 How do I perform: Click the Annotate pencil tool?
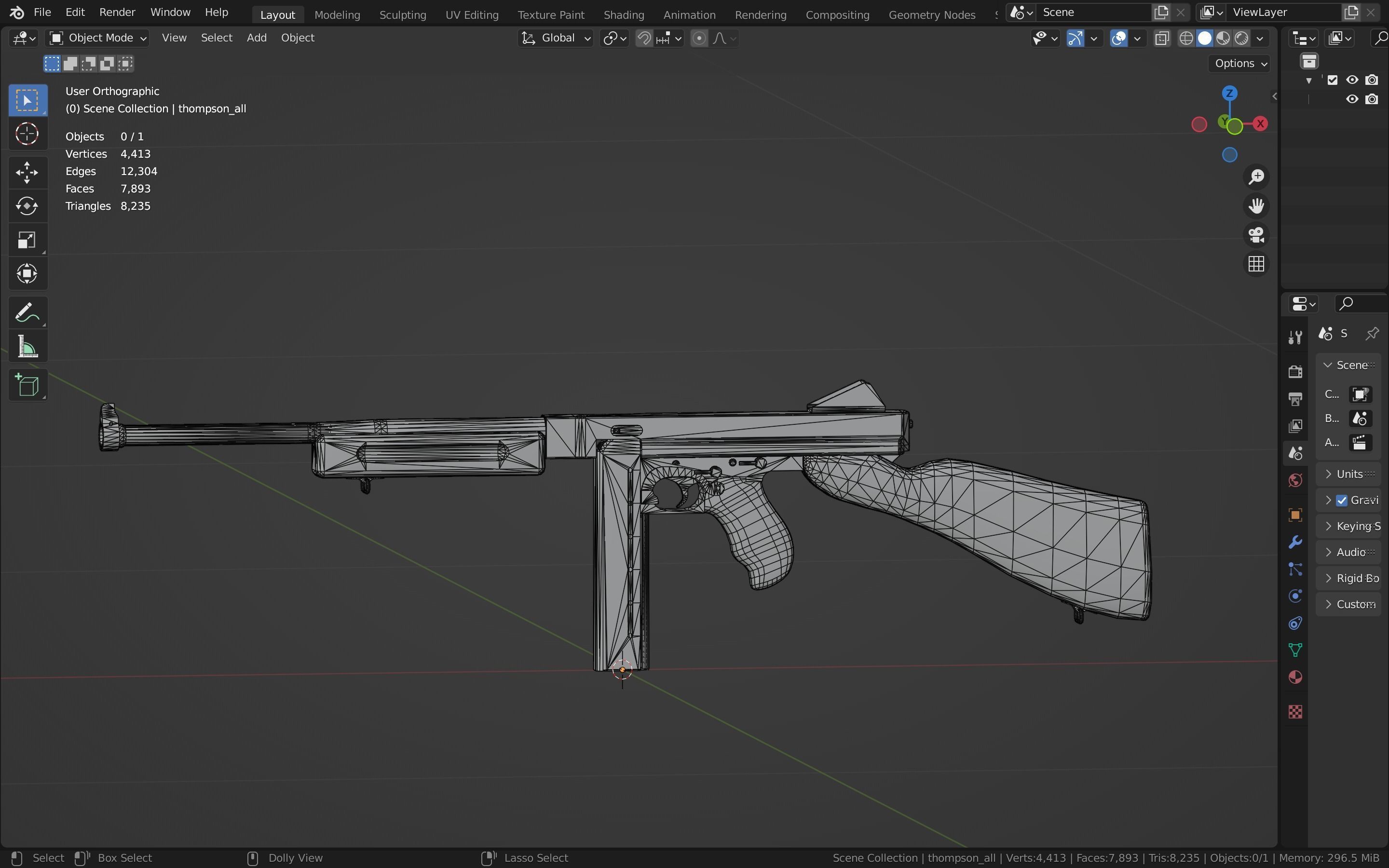(27, 313)
